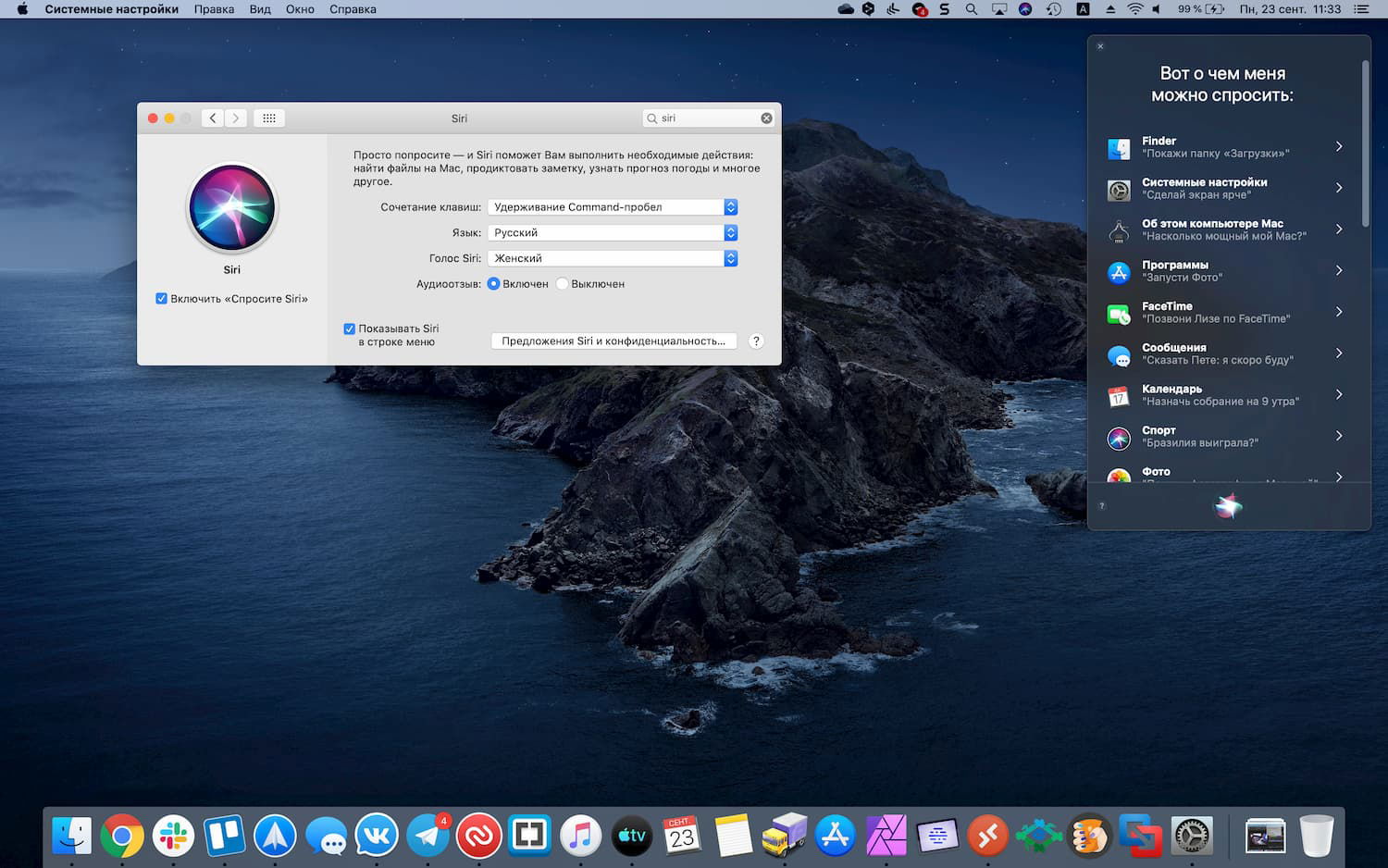Click the Wi-Fi icon in the menu bar
1388x868 pixels.
(x=1134, y=8)
